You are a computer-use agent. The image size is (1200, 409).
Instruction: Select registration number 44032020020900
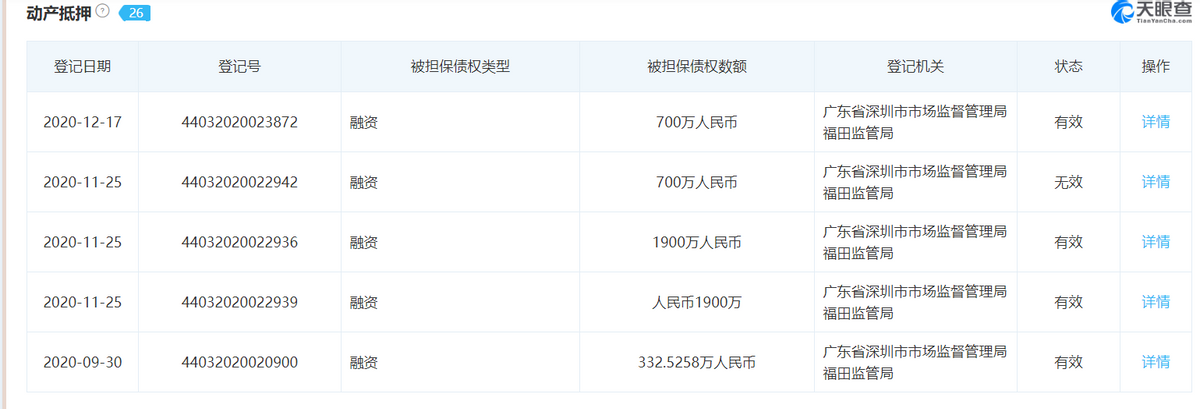point(240,362)
